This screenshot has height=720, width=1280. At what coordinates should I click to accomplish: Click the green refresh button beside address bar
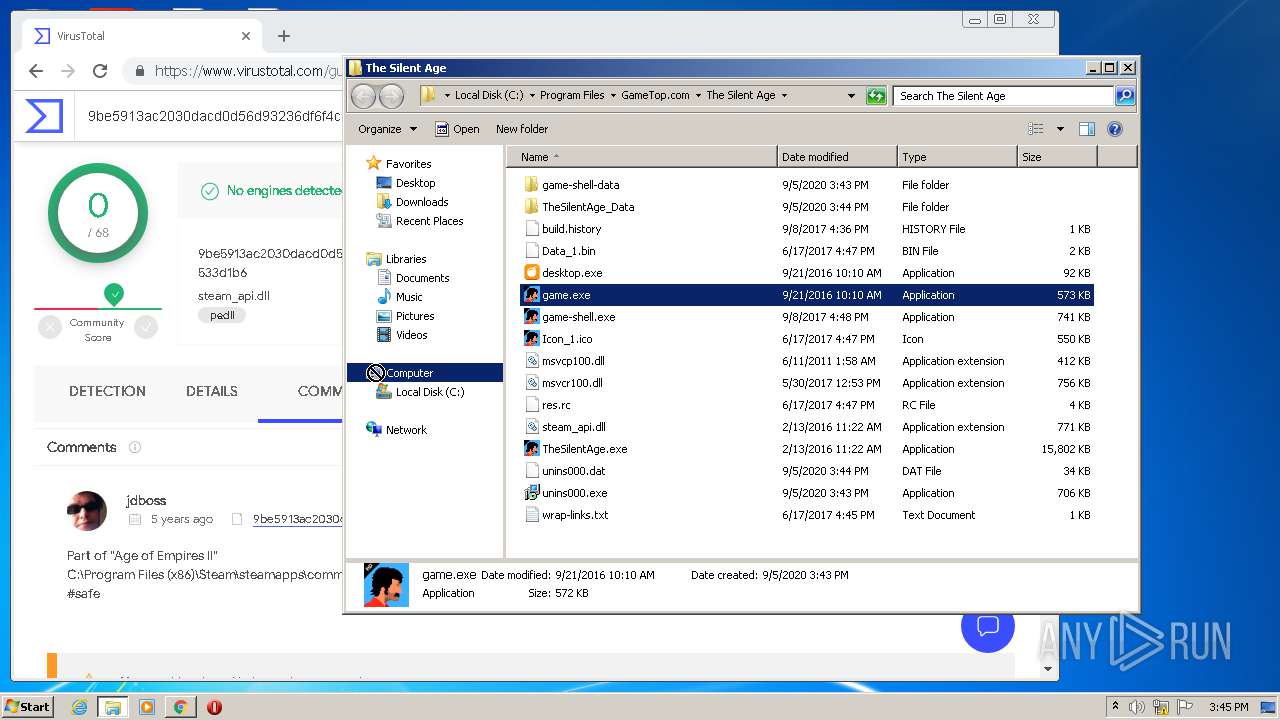[x=876, y=96]
